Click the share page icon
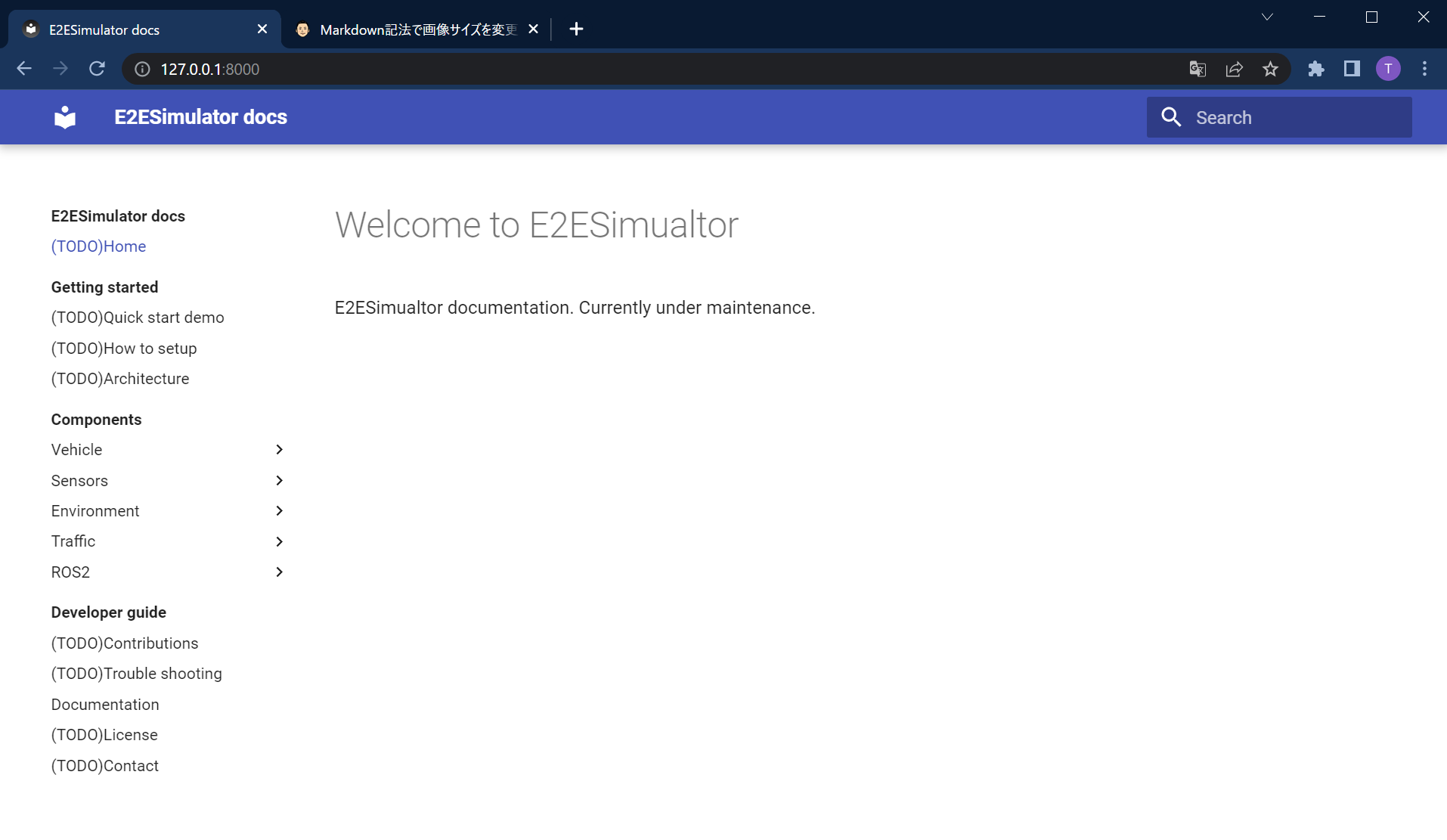This screenshot has height=840, width=1447. tap(1234, 70)
